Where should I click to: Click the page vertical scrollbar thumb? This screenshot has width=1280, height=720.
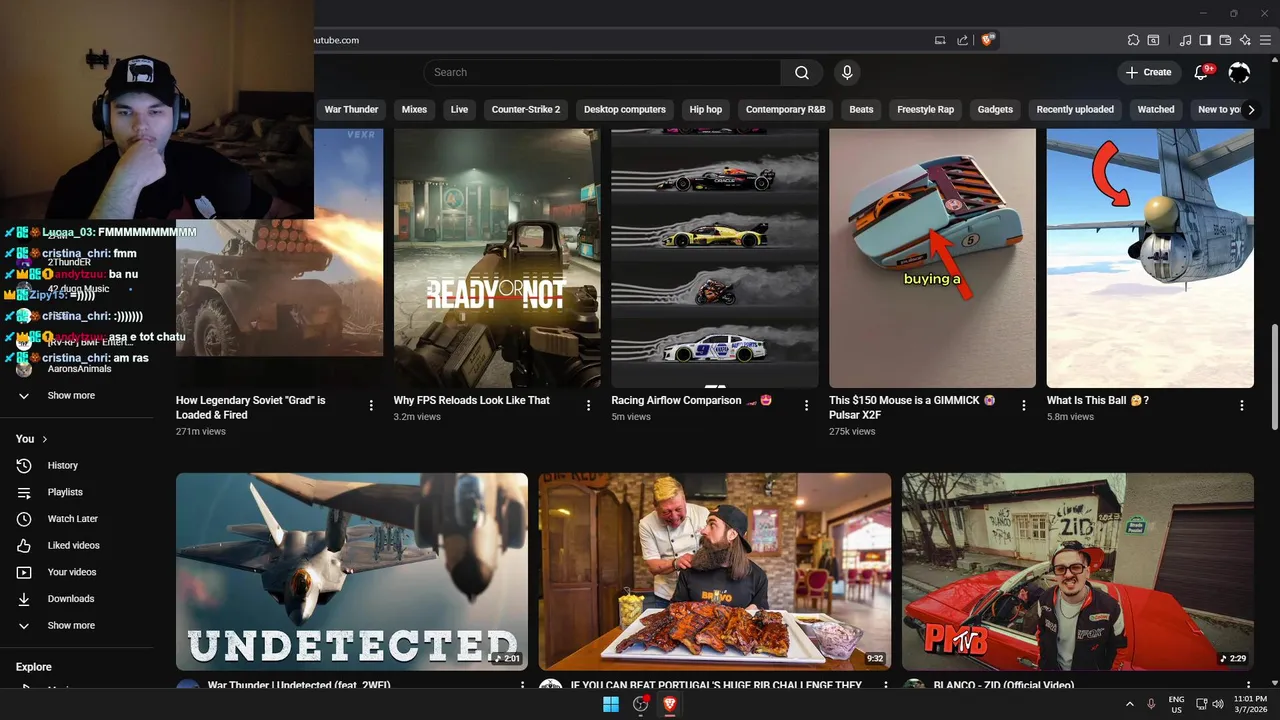coord(1274,375)
